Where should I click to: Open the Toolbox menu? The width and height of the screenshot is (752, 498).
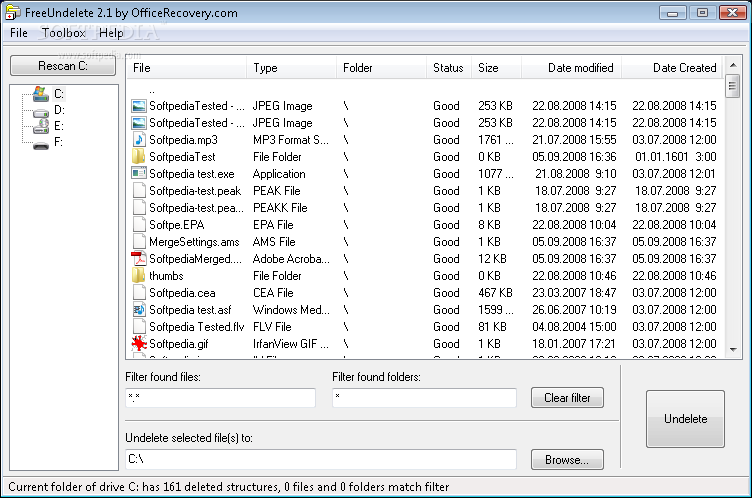tap(63, 33)
